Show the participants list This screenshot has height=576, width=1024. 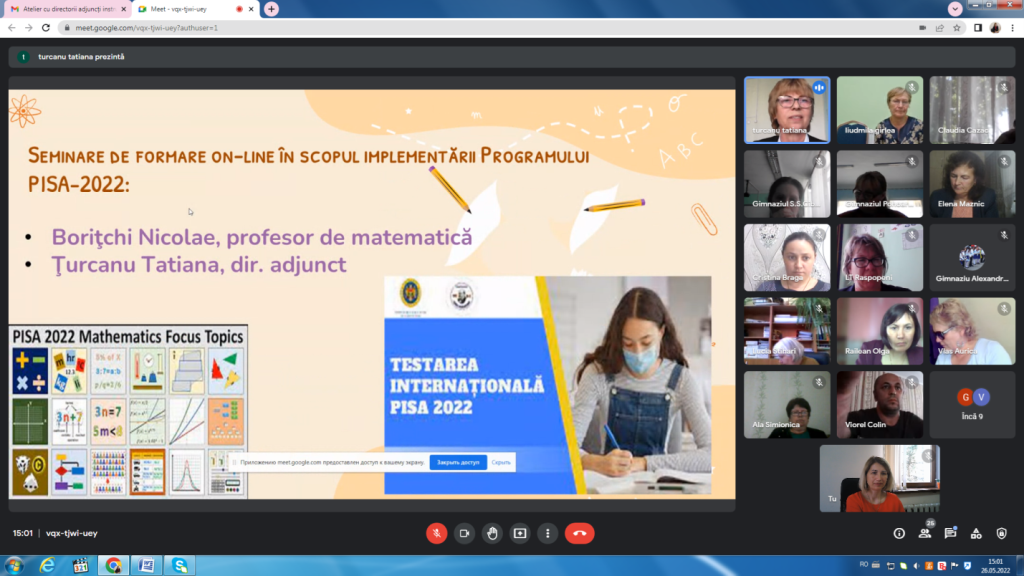[925, 534]
